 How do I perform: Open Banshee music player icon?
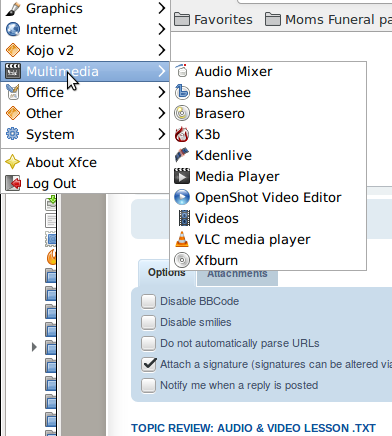[x=182, y=92]
